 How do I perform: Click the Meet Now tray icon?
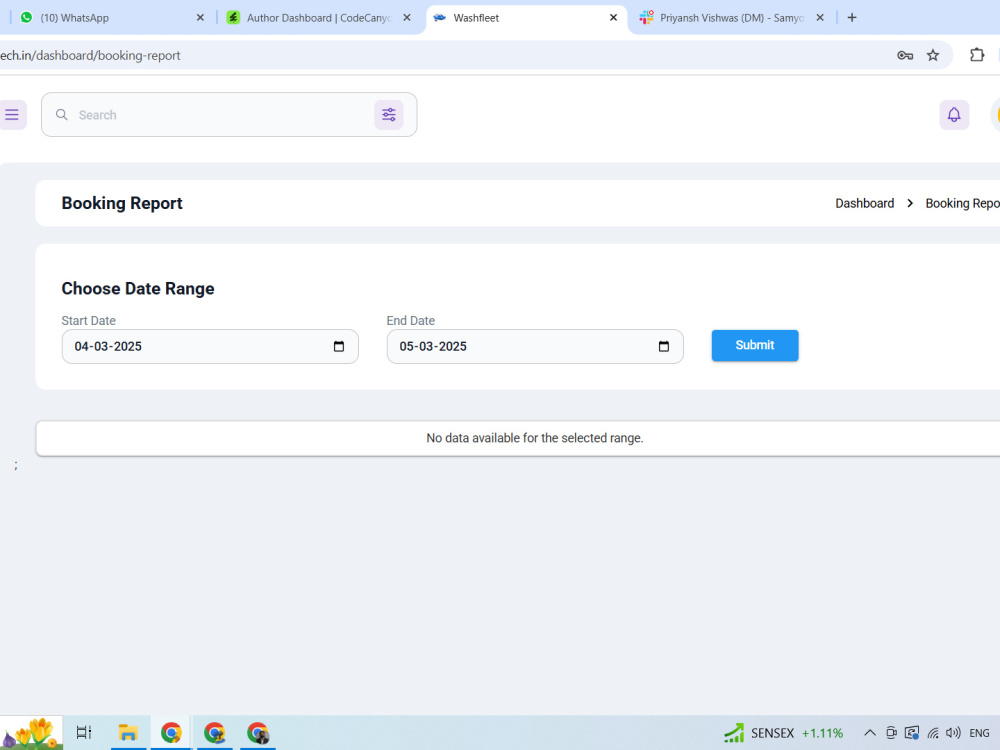click(x=892, y=733)
